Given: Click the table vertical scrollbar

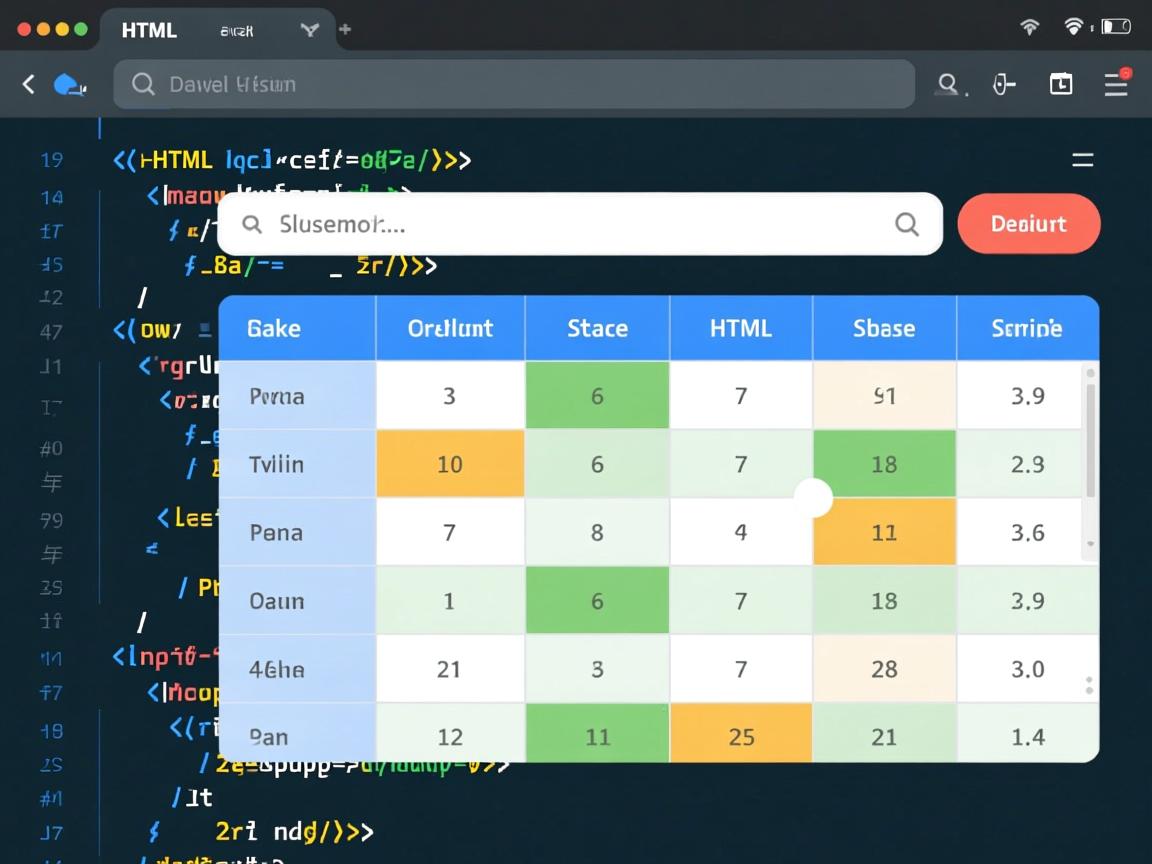Looking at the screenshot, I should pos(1090,440).
